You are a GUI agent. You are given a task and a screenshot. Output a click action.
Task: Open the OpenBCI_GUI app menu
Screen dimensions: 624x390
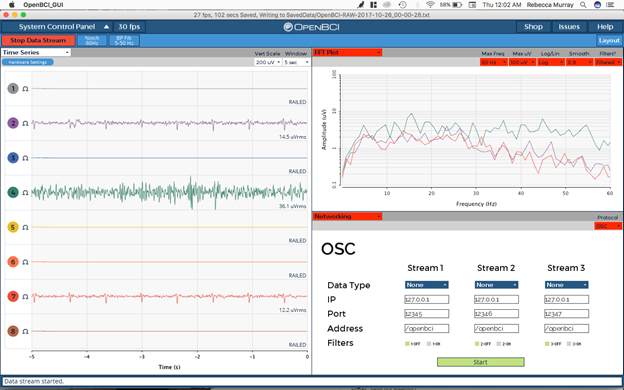(x=43, y=5)
